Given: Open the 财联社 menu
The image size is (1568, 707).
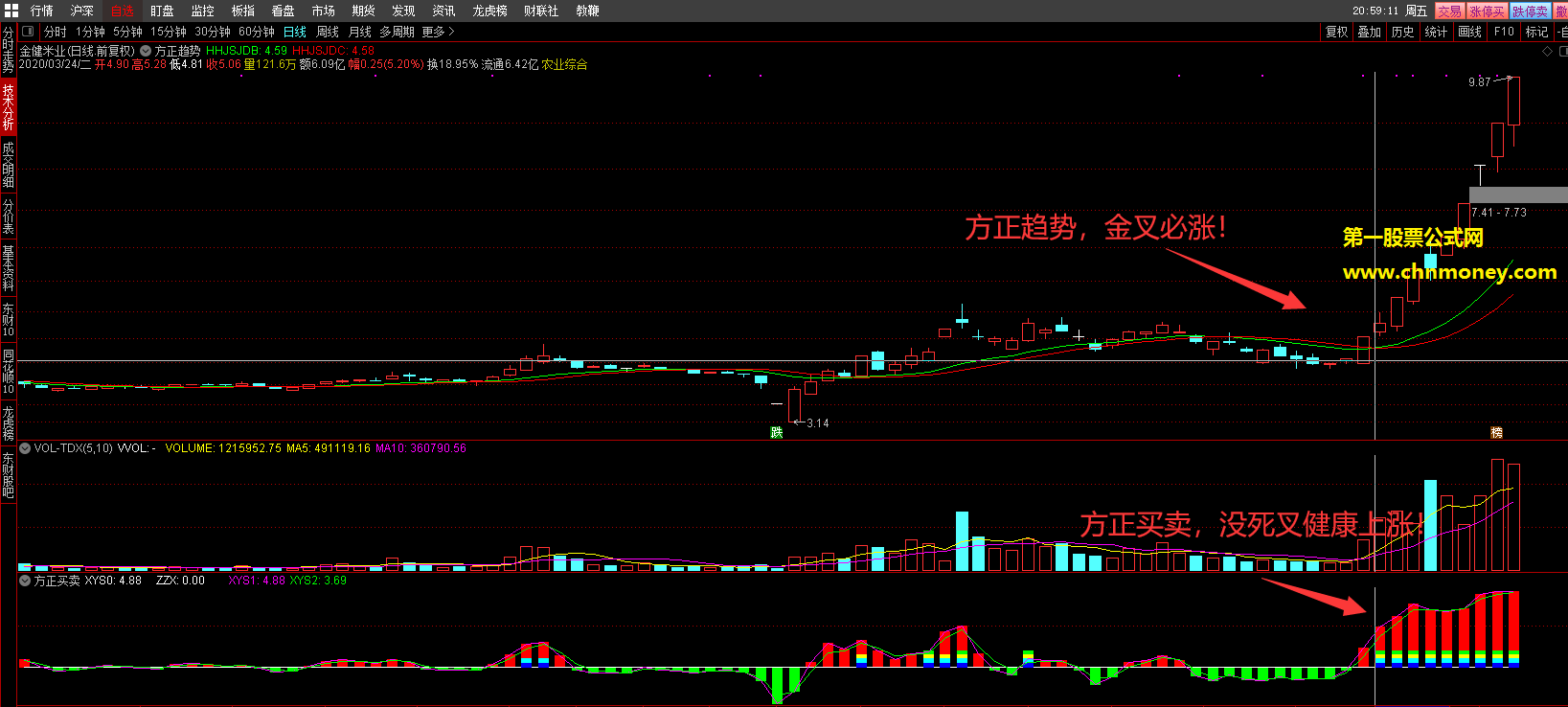Looking at the screenshot, I should (x=541, y=11).
